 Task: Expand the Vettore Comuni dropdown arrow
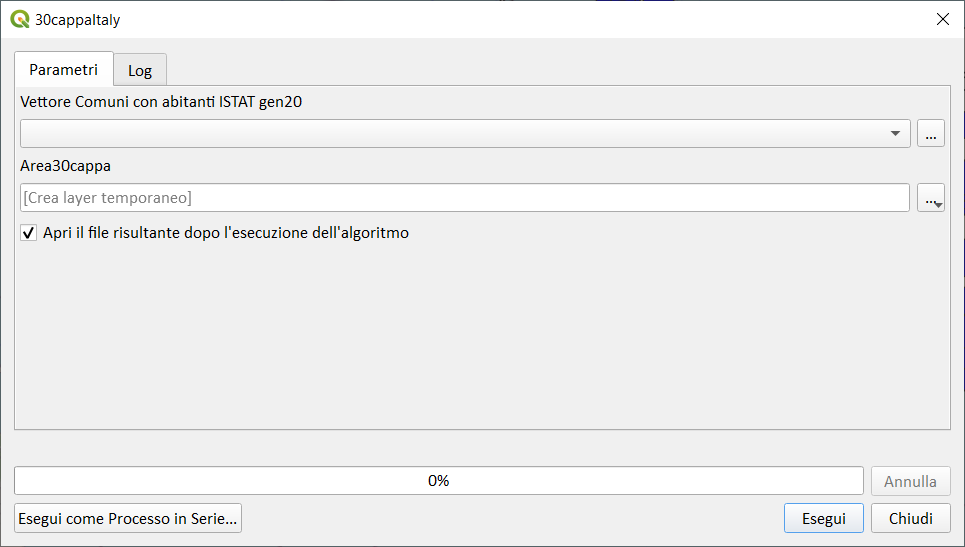896,134
